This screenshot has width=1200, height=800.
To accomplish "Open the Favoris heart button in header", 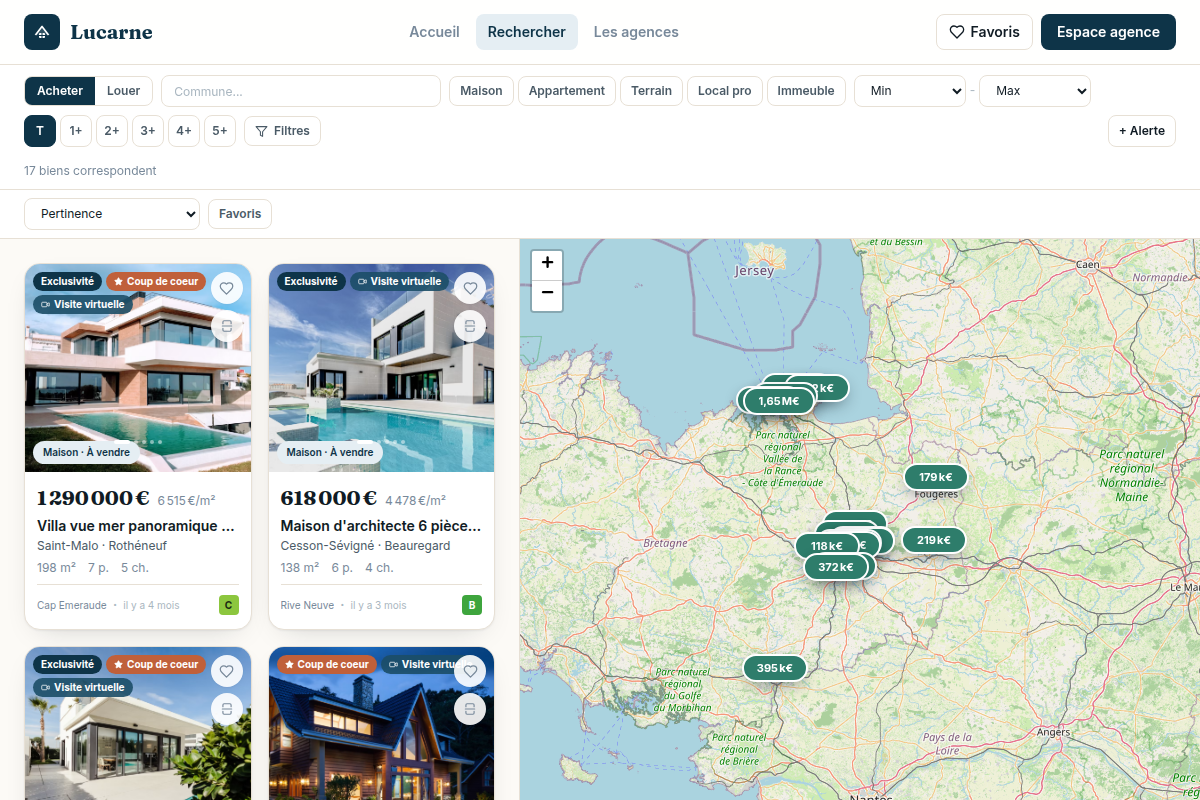I will (x=984, y=32).
